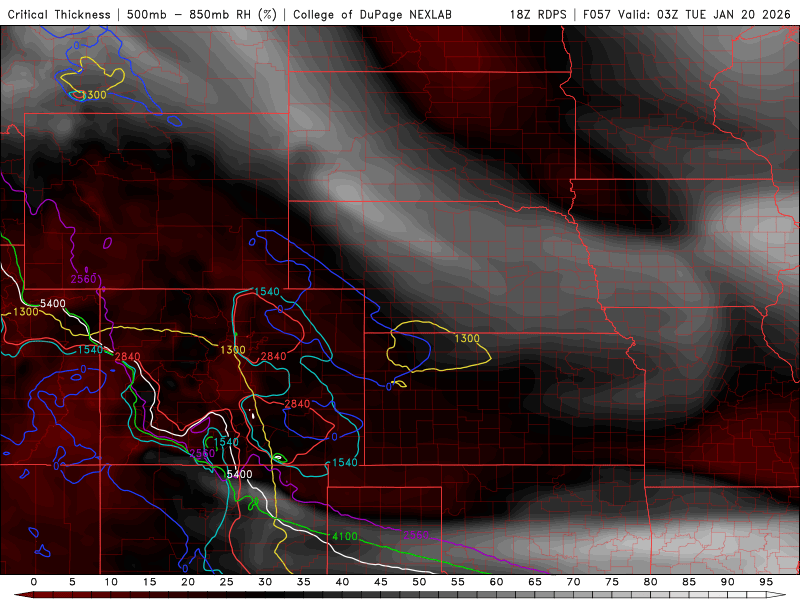Click the white "5400" label above the left-edge 1300
The image size is (800, 600).
point(53,304)
